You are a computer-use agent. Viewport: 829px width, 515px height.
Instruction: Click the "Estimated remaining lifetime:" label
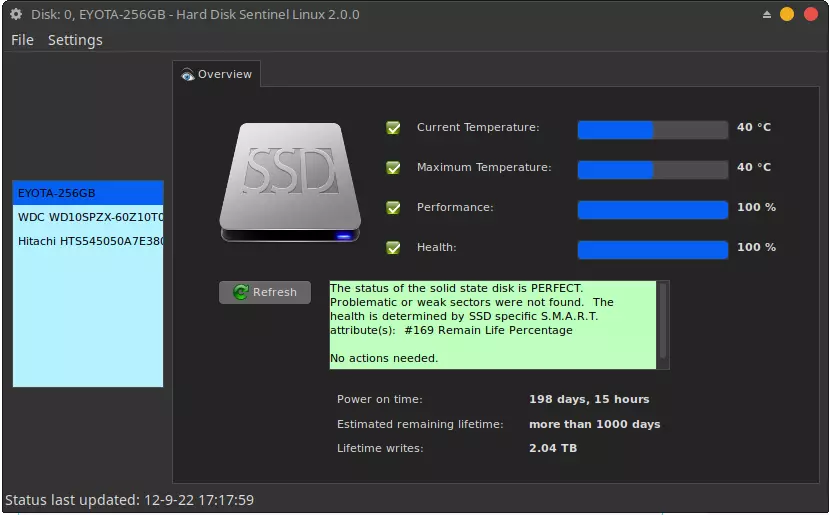click(420, 424)
